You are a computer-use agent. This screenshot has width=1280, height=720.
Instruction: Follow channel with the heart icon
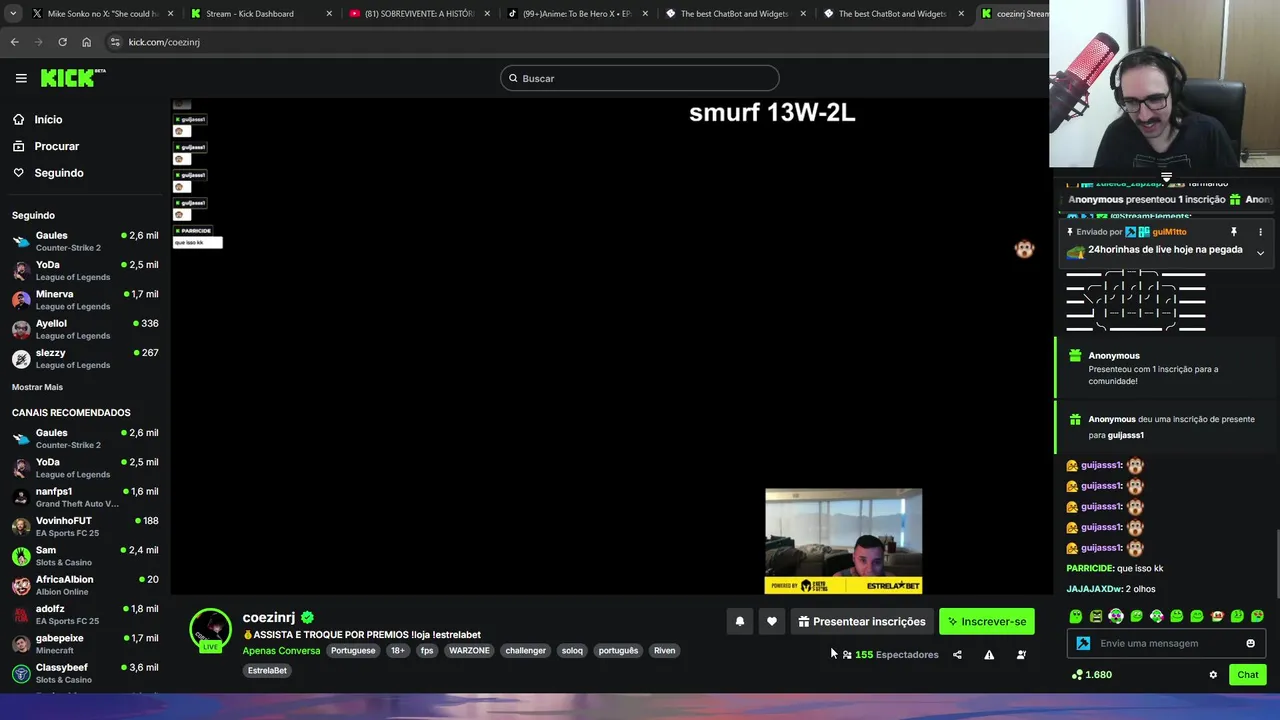772,621
